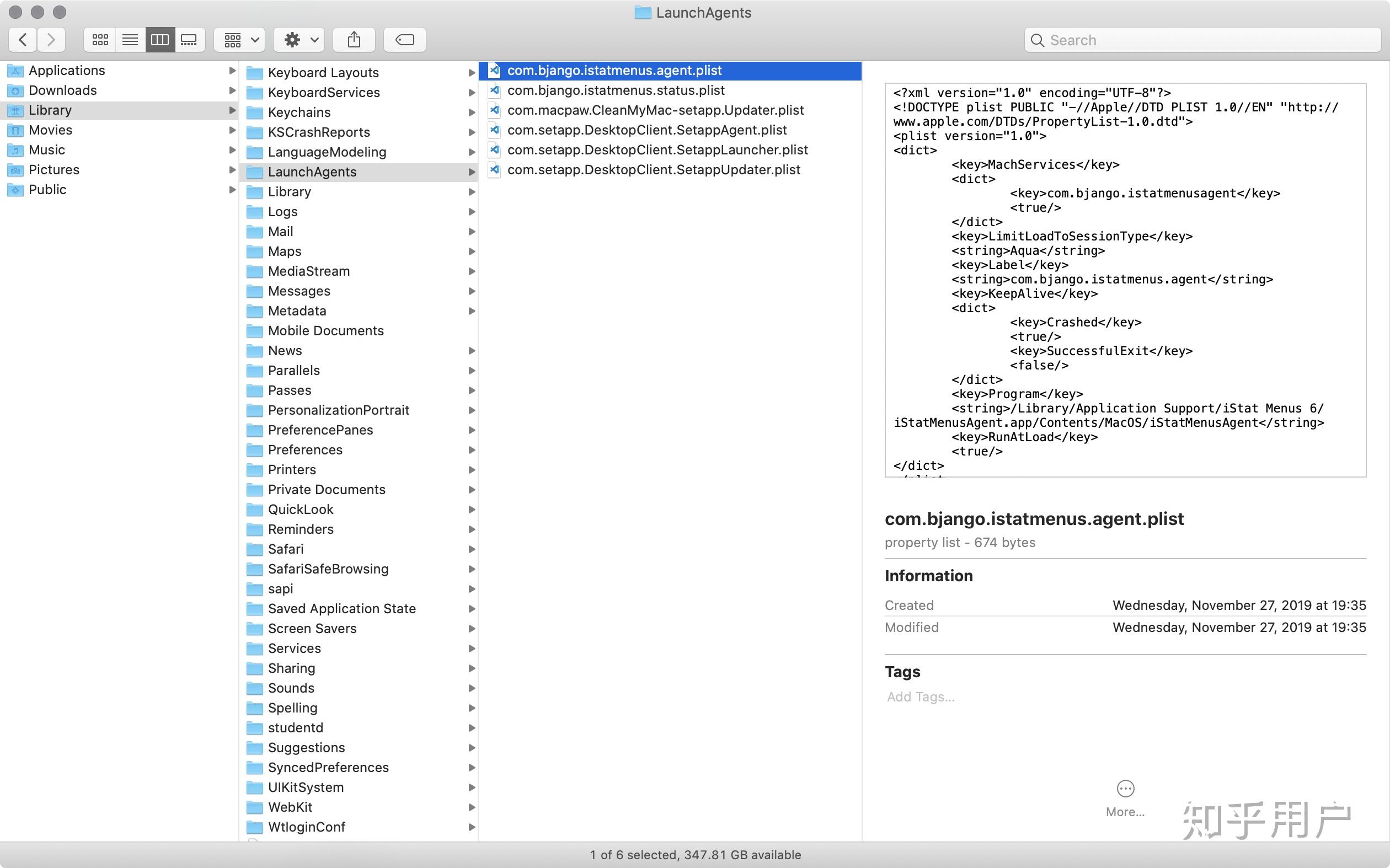Switch to list view mode

click(x=130, y=40)
